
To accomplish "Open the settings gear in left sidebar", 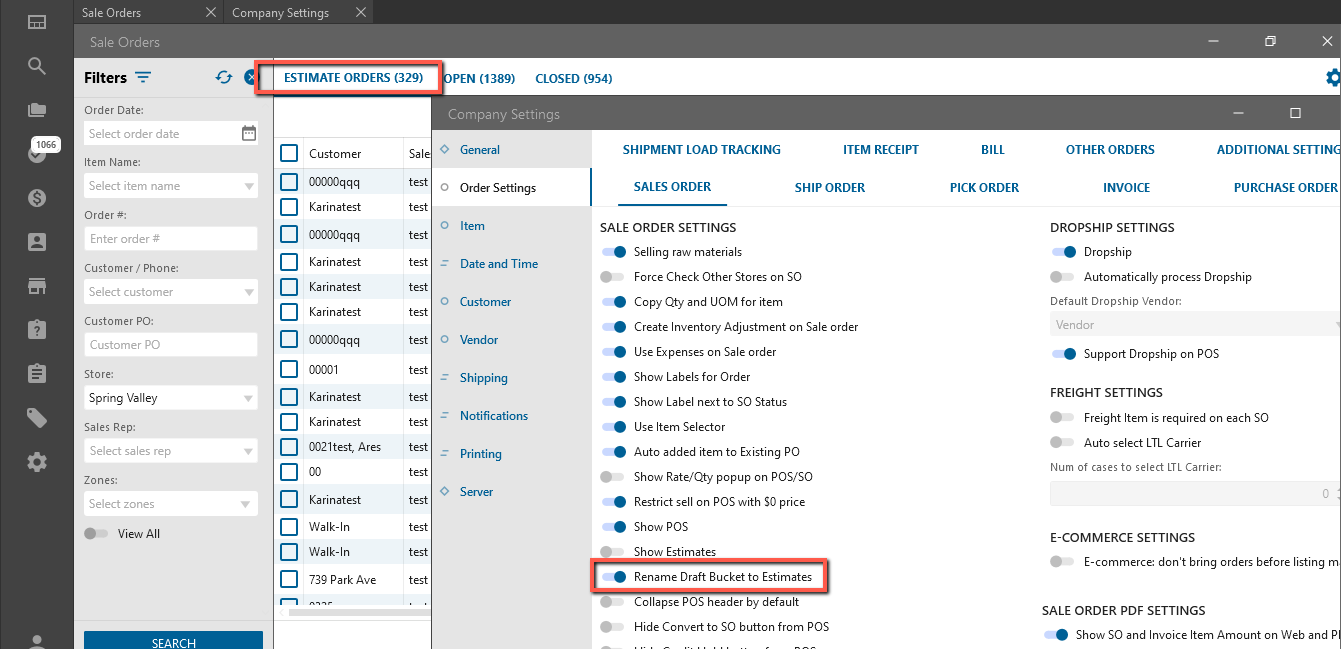I will (x=37, y=462).
